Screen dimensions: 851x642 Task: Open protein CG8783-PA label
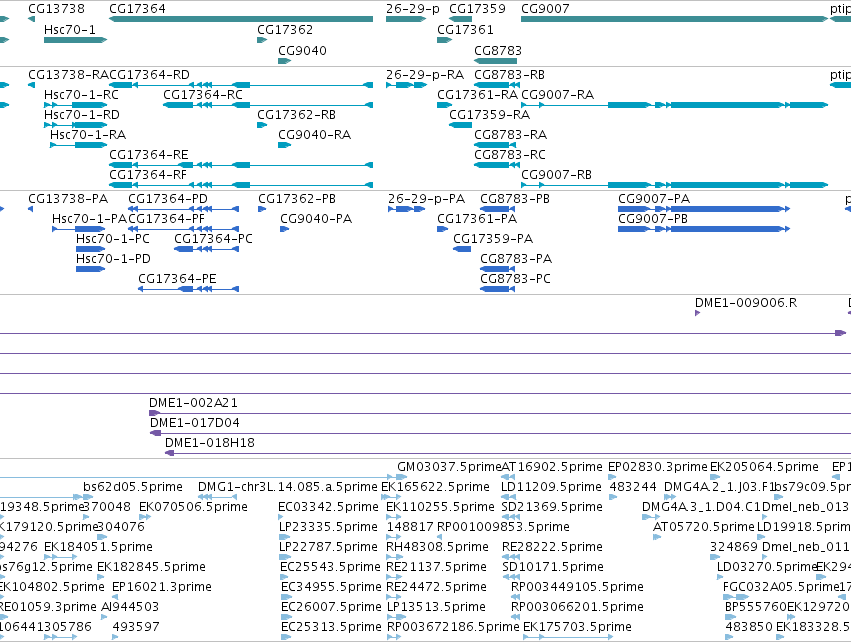coord(516,259)
